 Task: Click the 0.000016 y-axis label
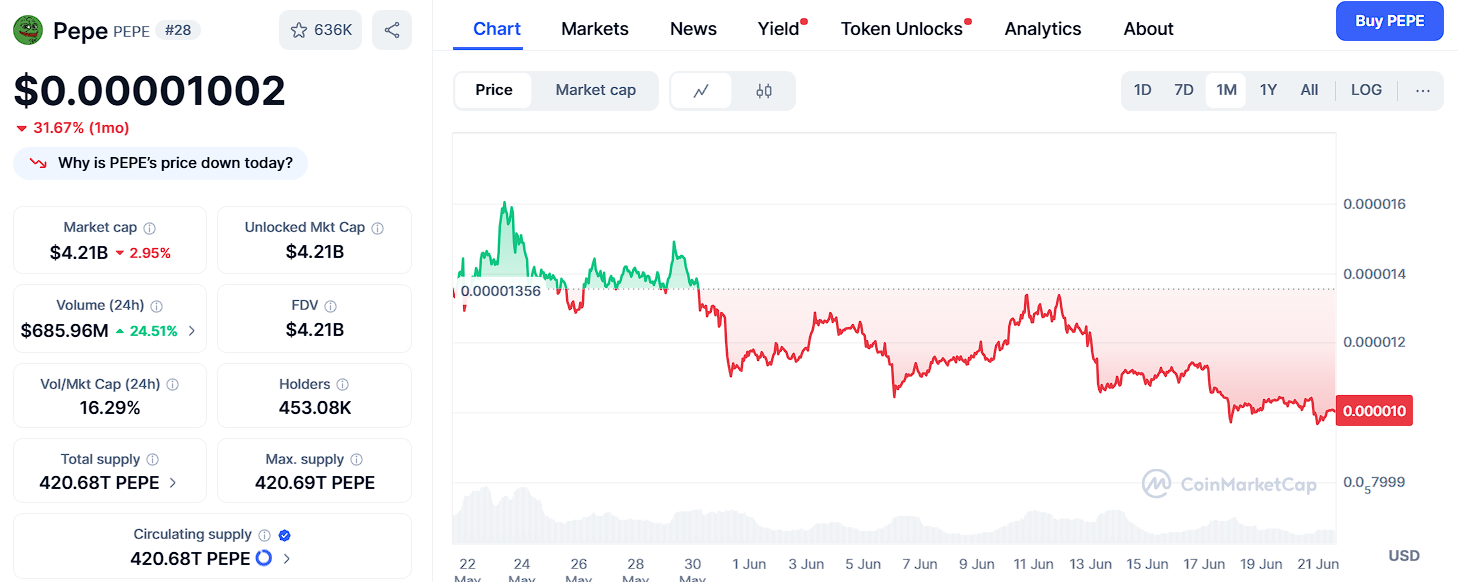[1374, 204]
